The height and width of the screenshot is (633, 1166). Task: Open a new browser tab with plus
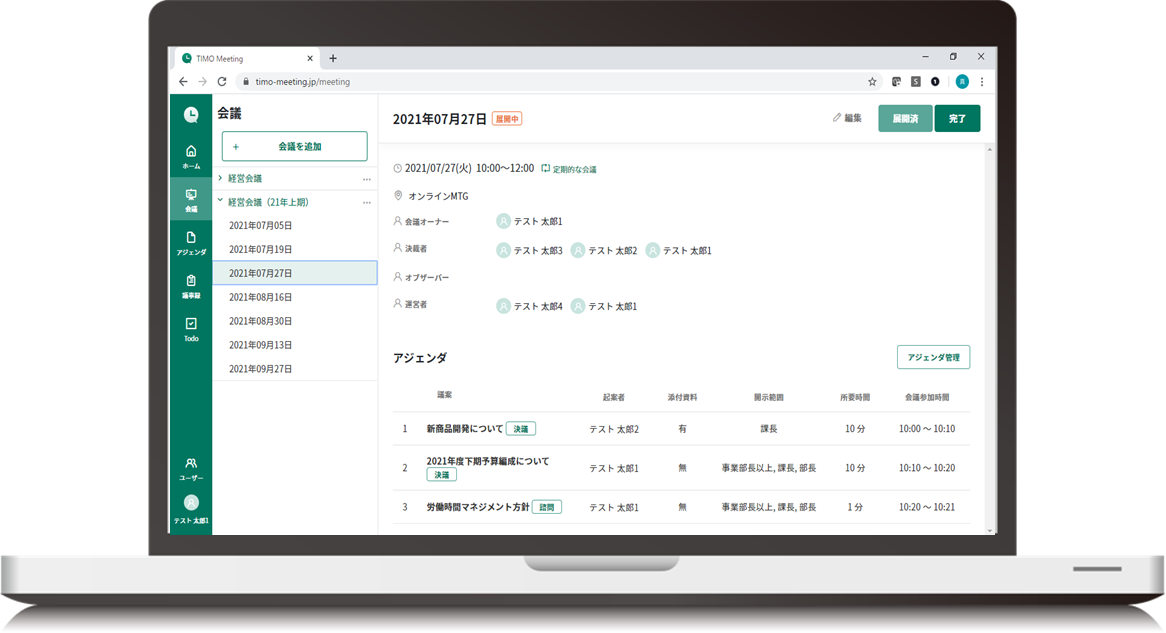click(x=333, y=59)
